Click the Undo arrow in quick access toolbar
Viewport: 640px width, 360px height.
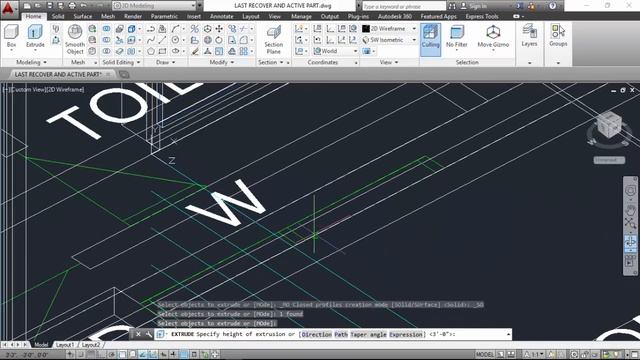coord(84,6)
